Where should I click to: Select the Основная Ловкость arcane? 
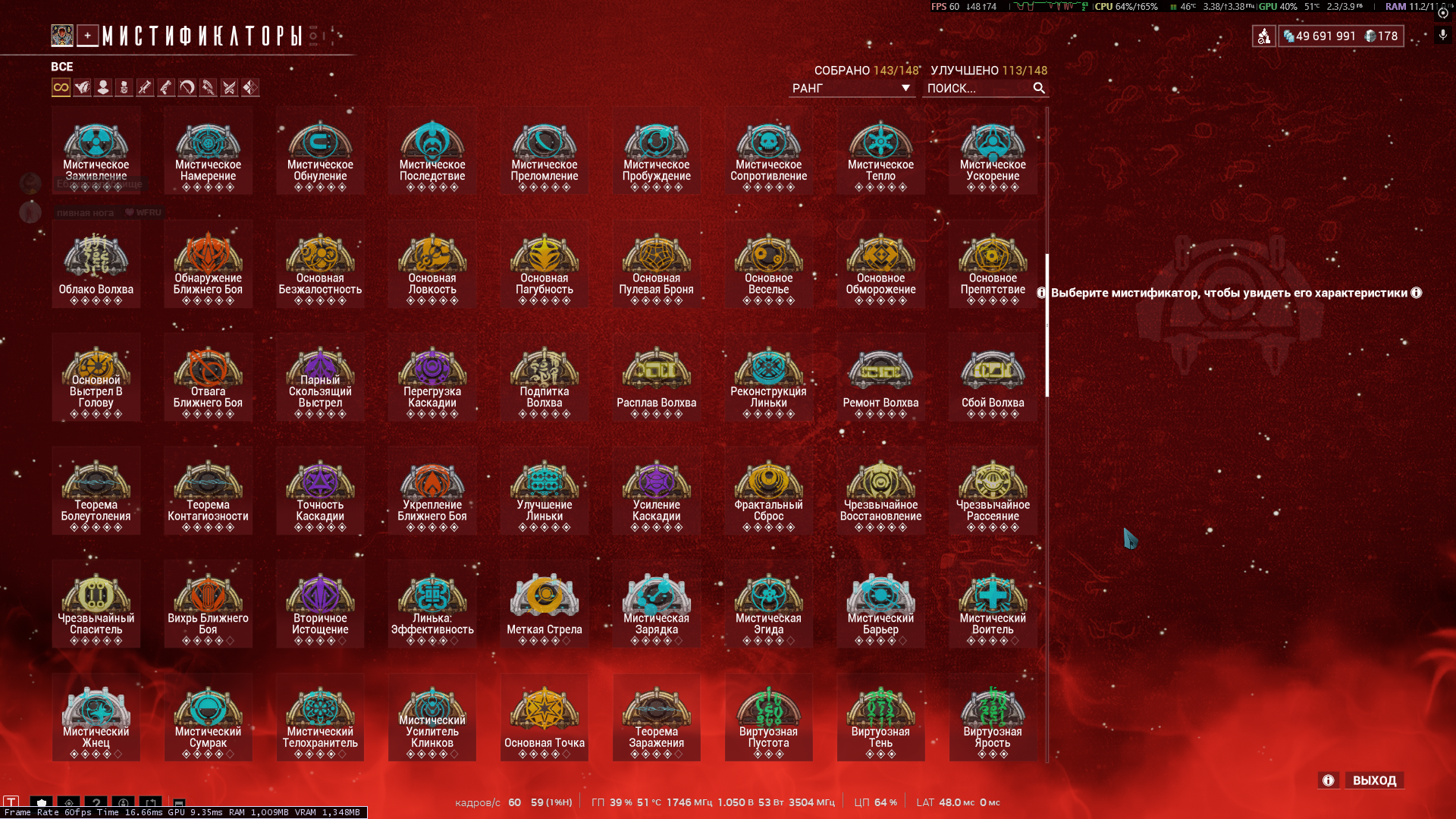[432, 264]
